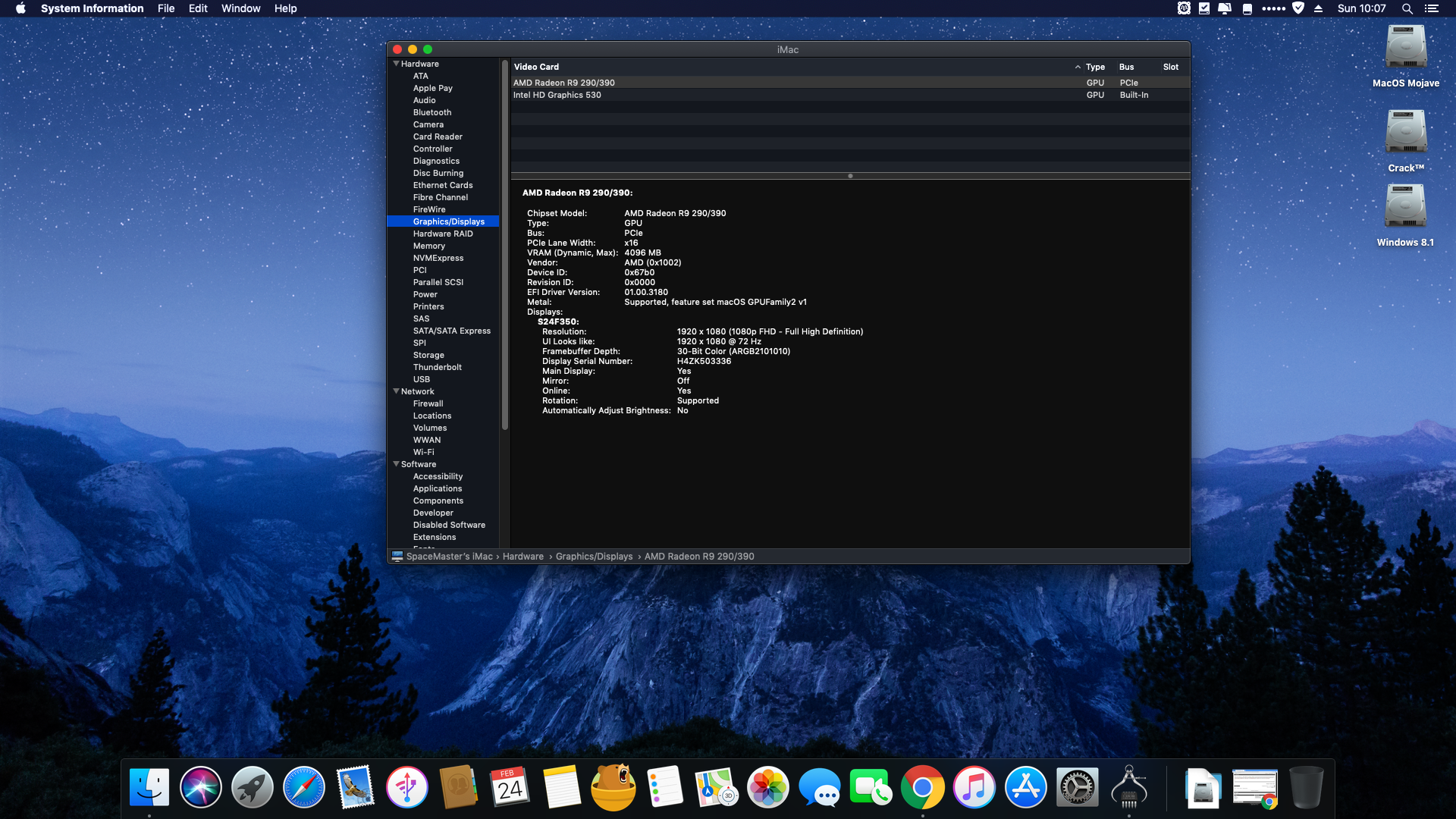The height and width of the screenshot is (819, 1456).
Task: Select Applications under Software
Action: [x=438, y=488]
